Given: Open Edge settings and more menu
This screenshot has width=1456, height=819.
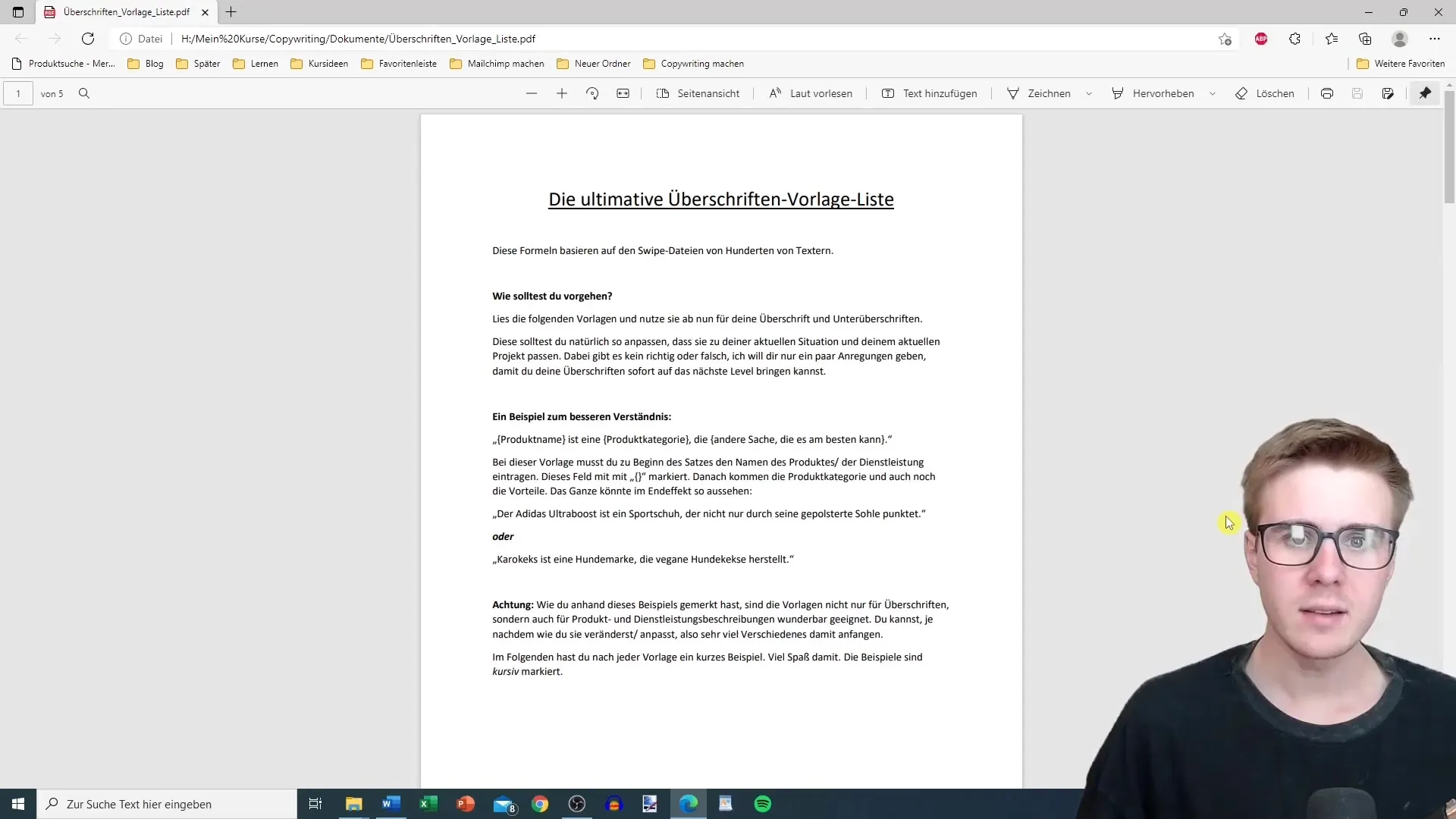Looking at the screenshot, I should tap(1435, 39).
